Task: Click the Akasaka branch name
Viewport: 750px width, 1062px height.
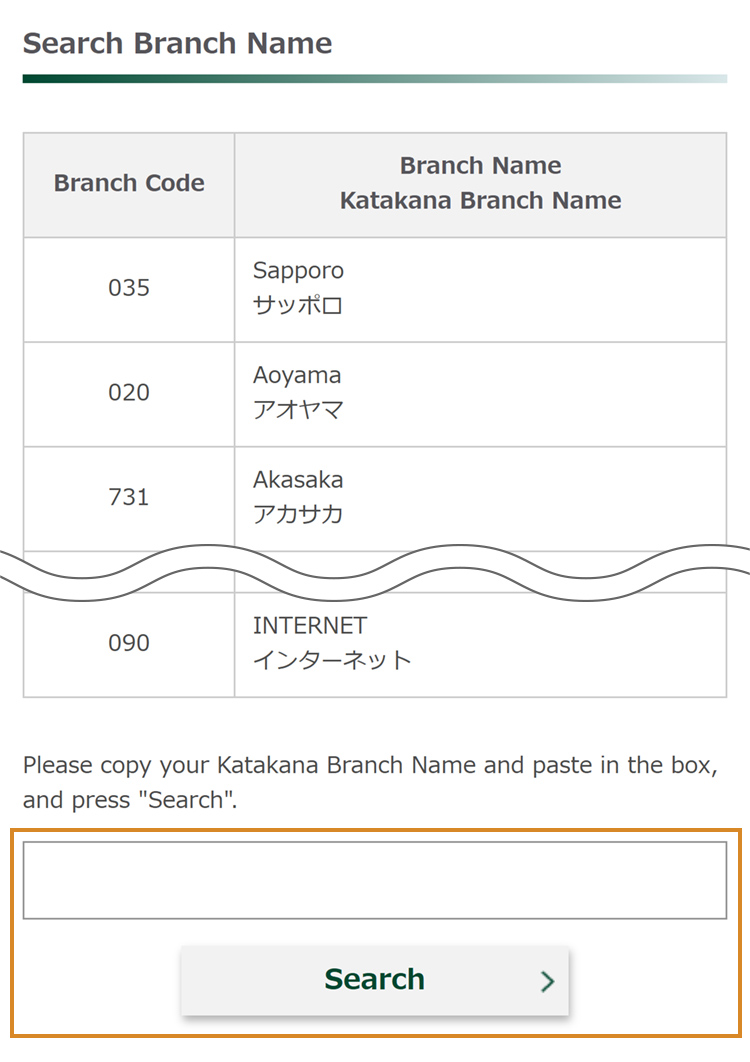Action: point(298,480)
